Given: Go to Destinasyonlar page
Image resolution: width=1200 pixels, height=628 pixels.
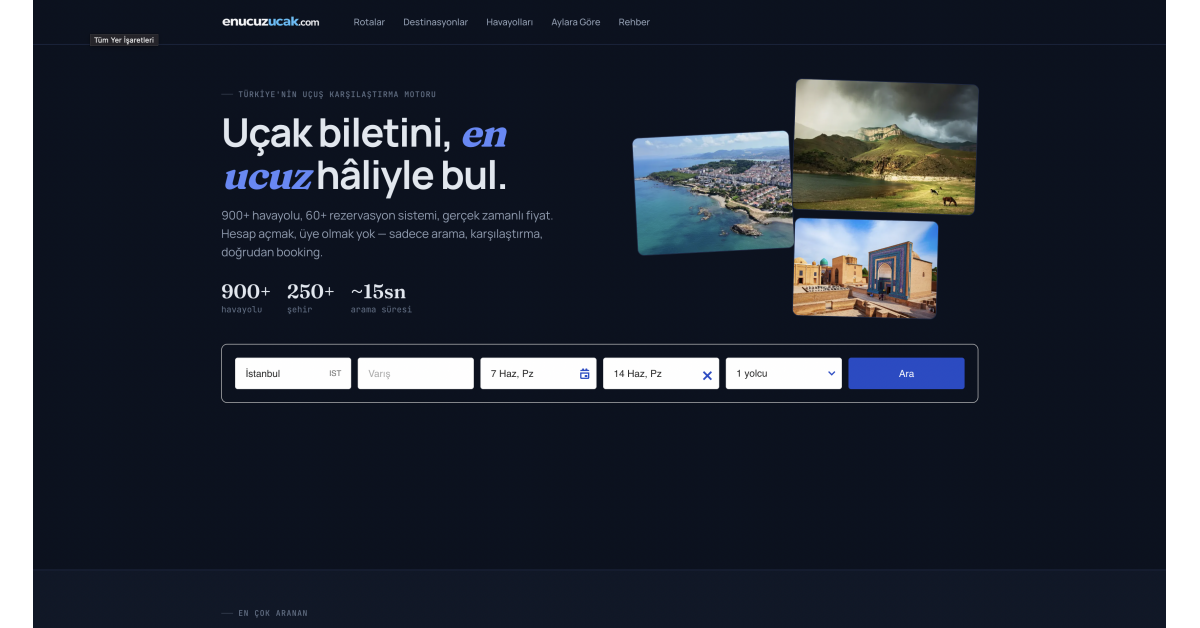Looking at the screenshot, I should pos(435,22).
